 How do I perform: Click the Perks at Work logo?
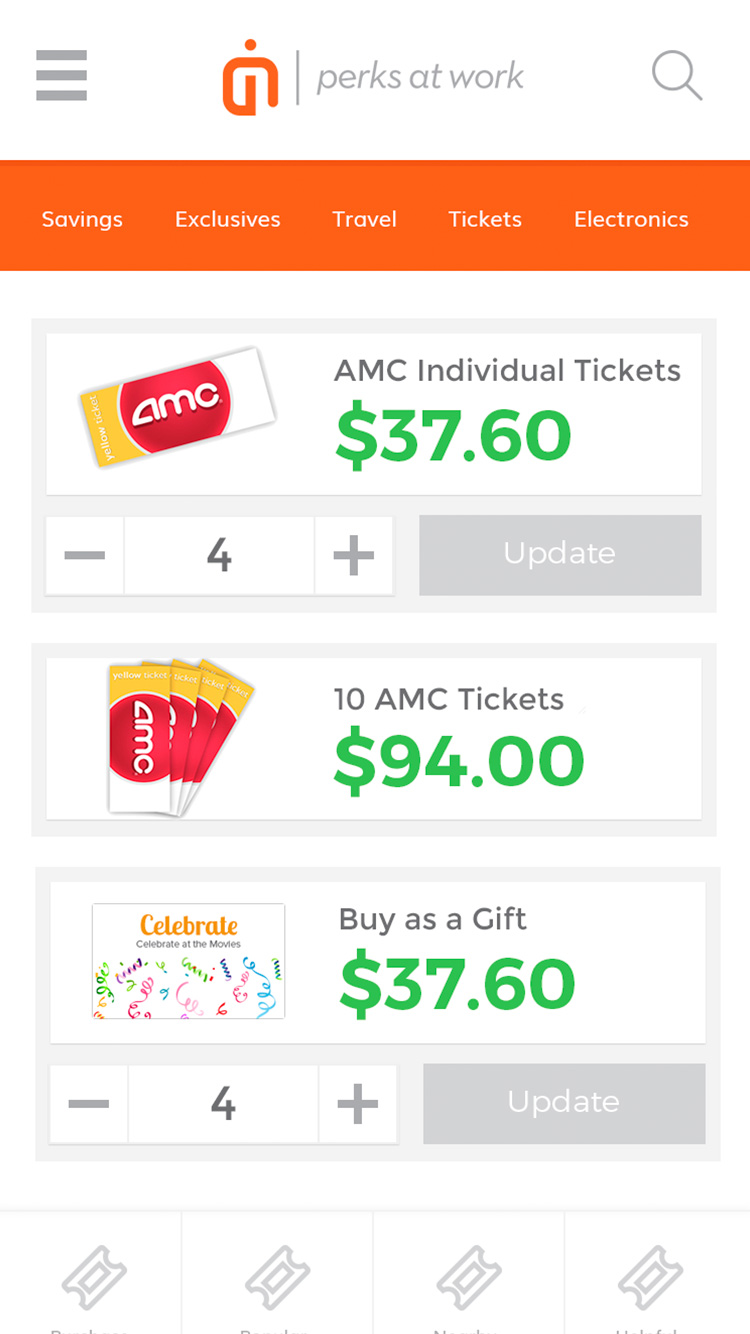[373, 77]
